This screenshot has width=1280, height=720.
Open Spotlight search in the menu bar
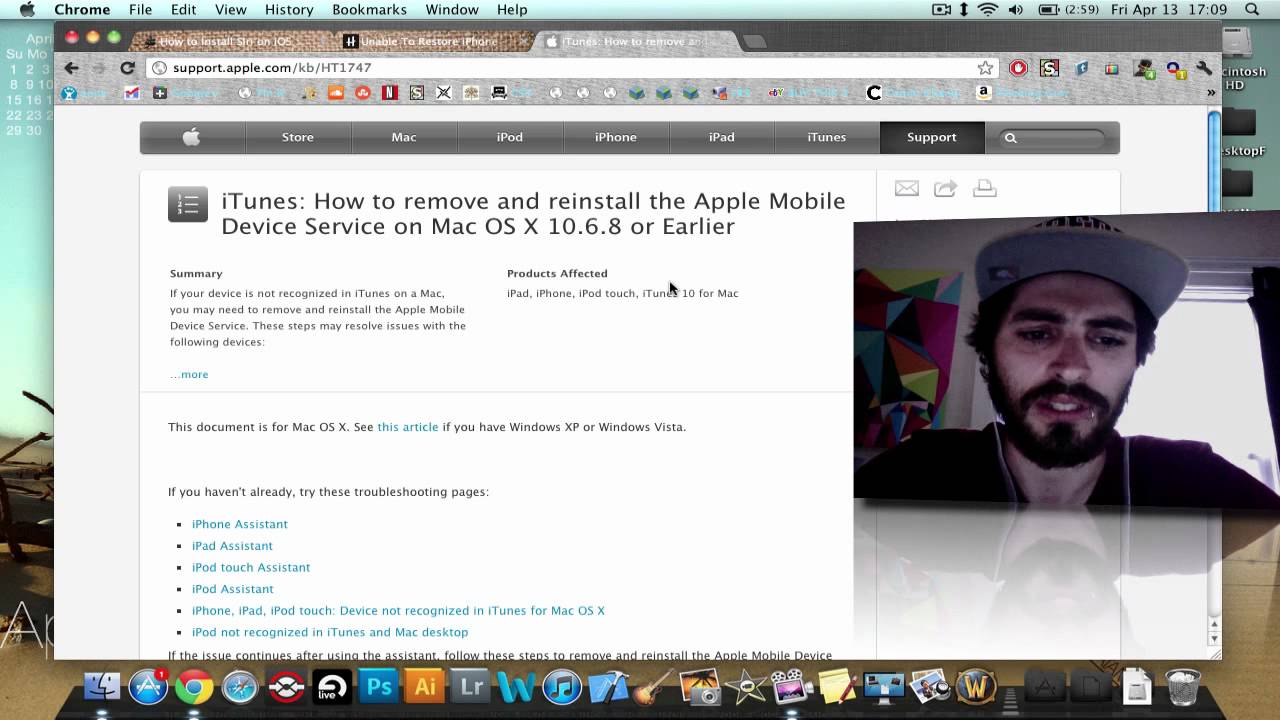pos(1252,10)
